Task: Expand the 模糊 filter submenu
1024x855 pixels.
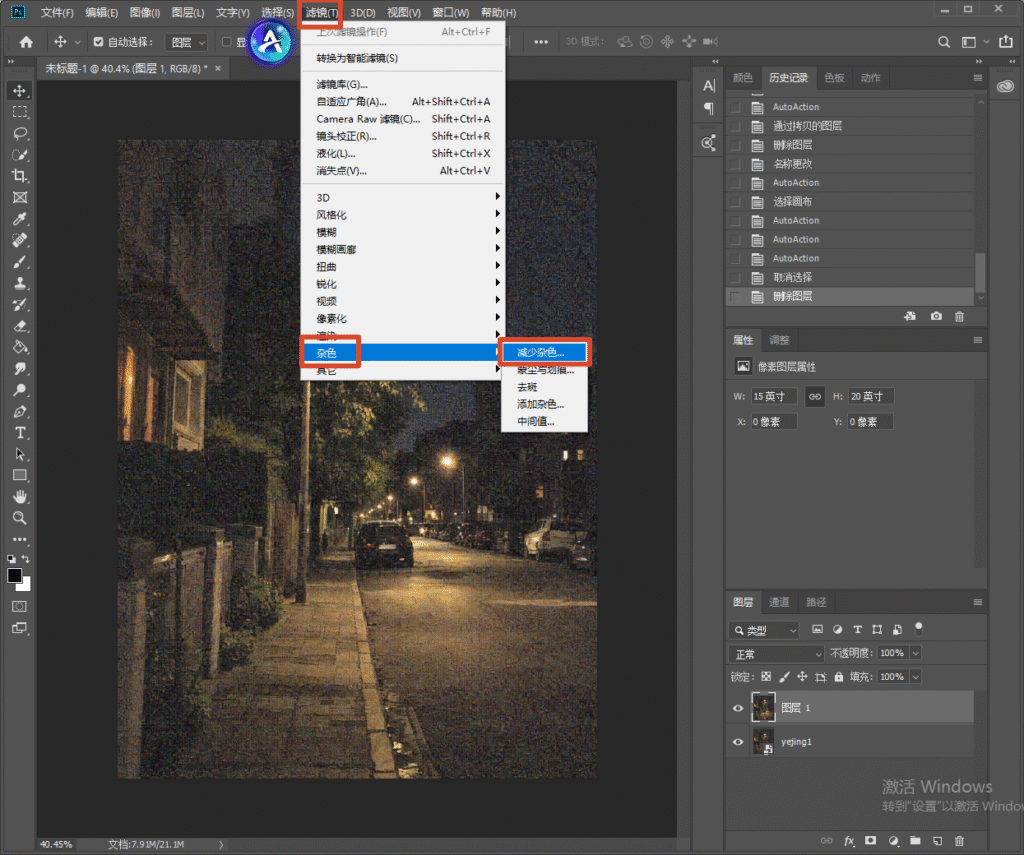Action: (402, 232)
